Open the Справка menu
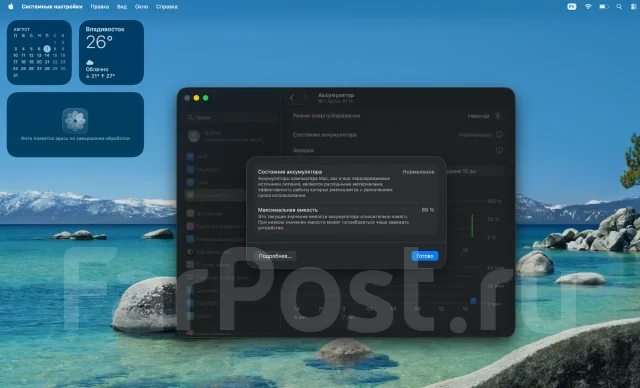 (167, 7)
